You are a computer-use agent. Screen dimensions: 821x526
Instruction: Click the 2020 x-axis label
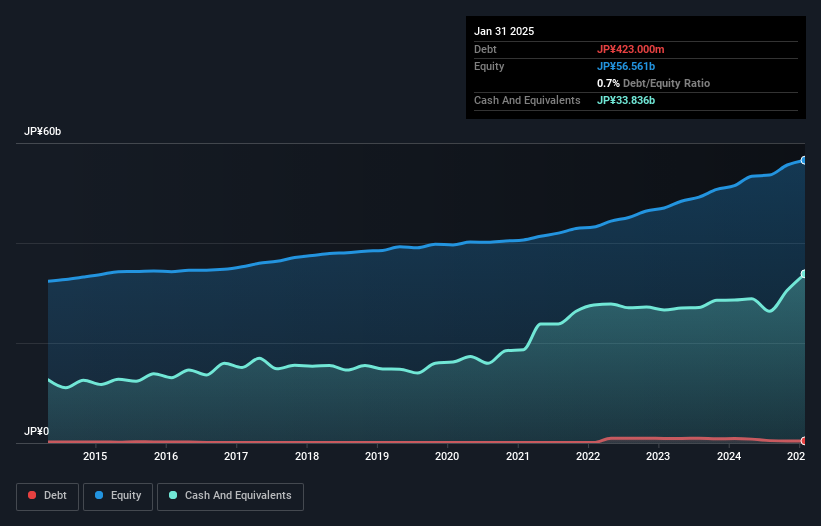pos(447,456)
